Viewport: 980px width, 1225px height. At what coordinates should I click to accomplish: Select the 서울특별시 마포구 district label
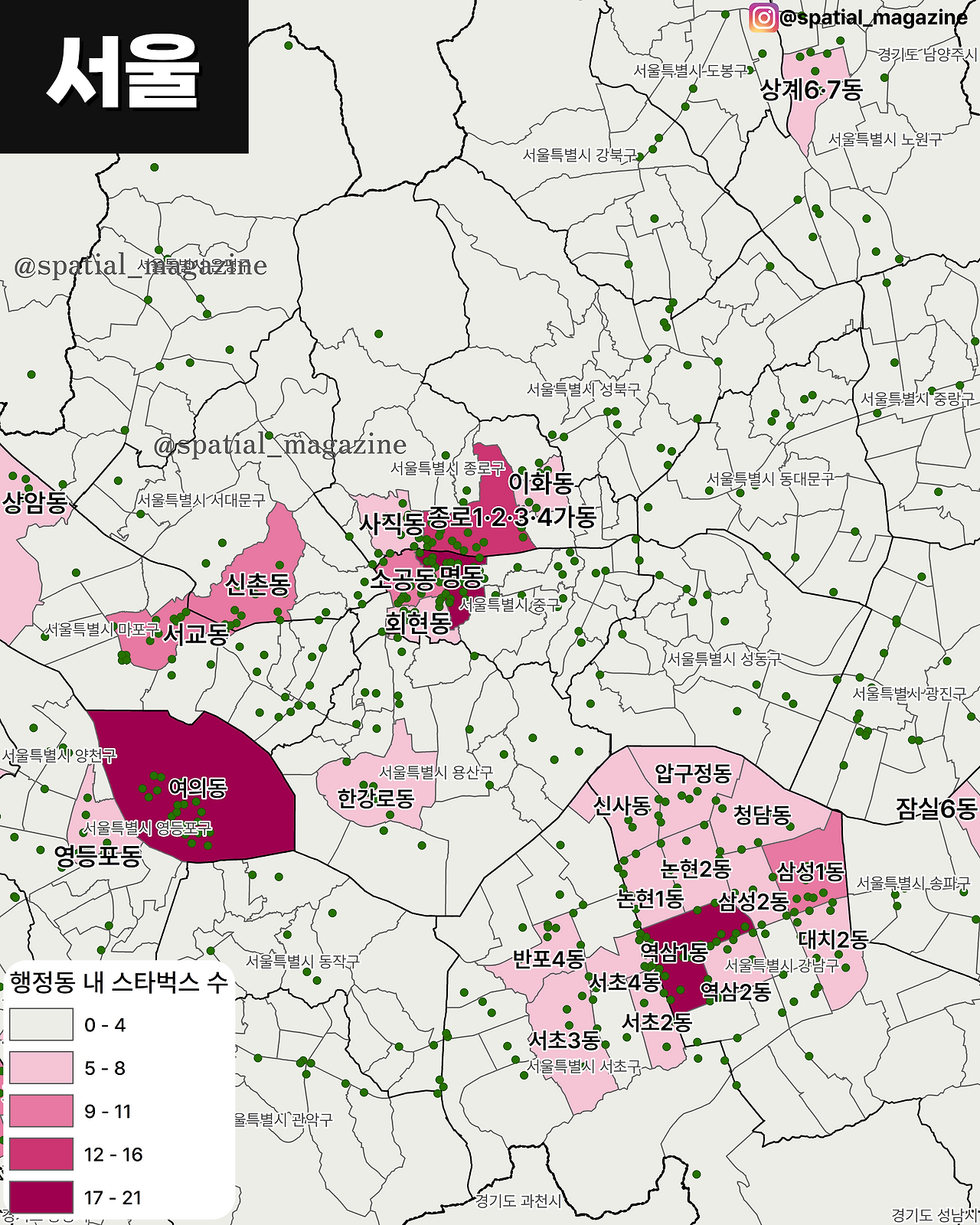point(103,629)
